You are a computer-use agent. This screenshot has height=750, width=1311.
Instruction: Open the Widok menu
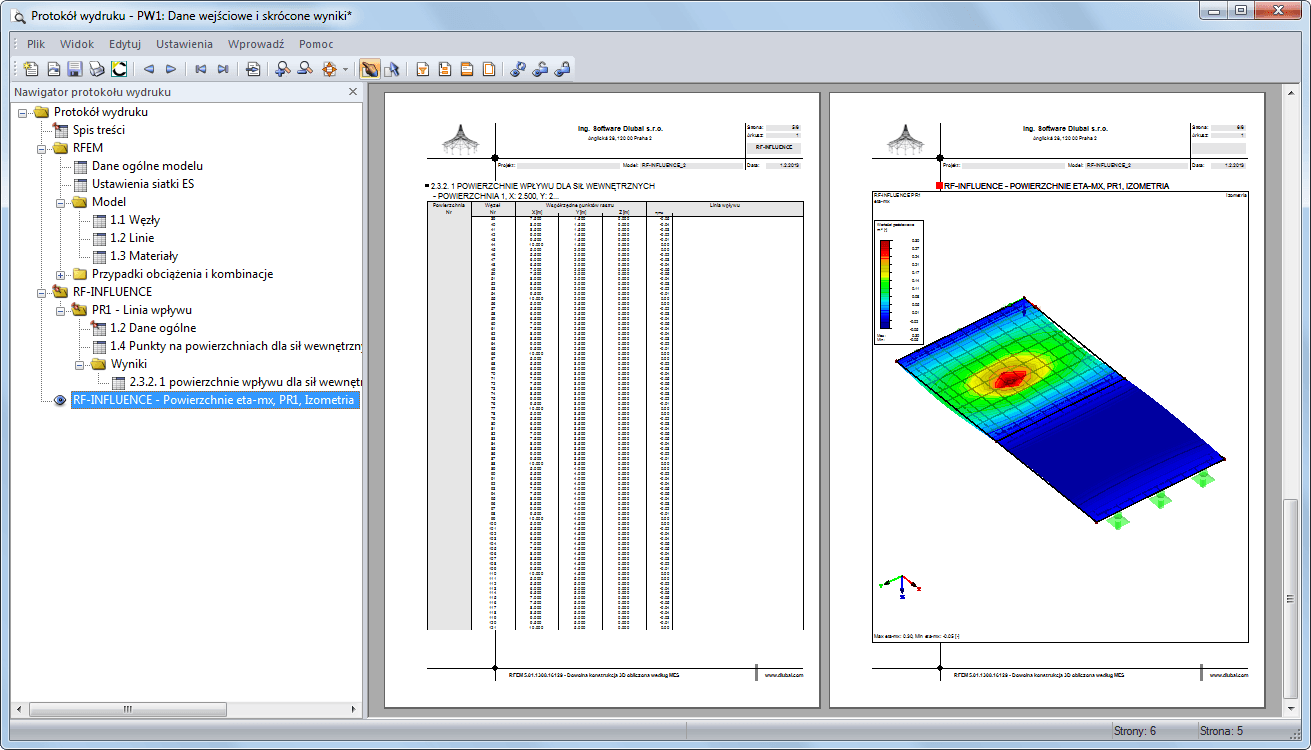(x=77, y=44)
